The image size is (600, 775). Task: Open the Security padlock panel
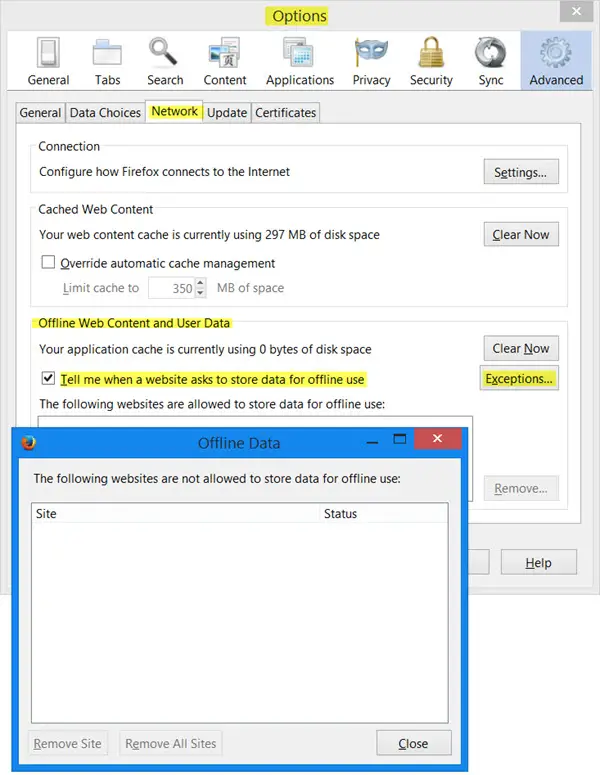(x=431, y=61)
